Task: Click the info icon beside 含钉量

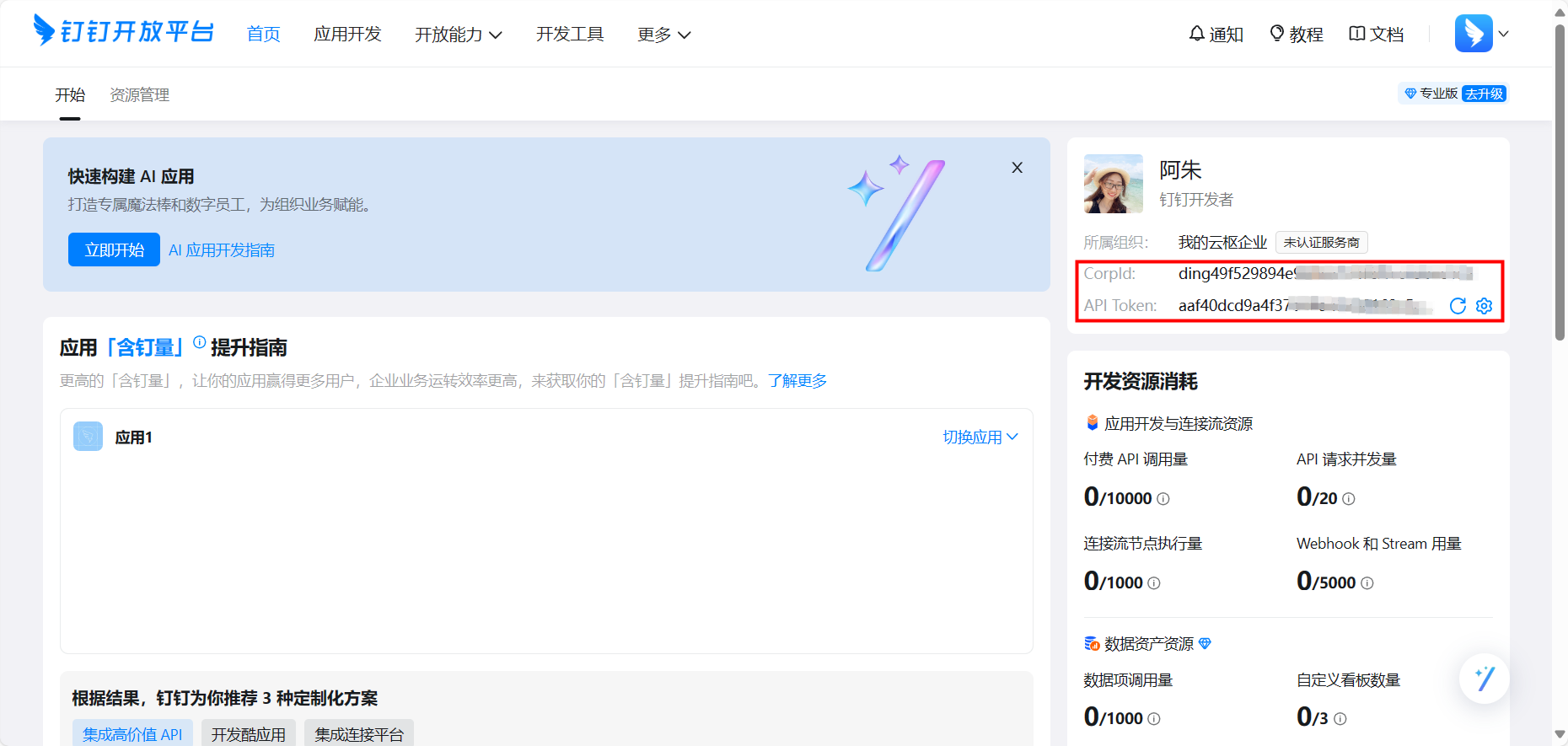Action: tap(200, 341)
